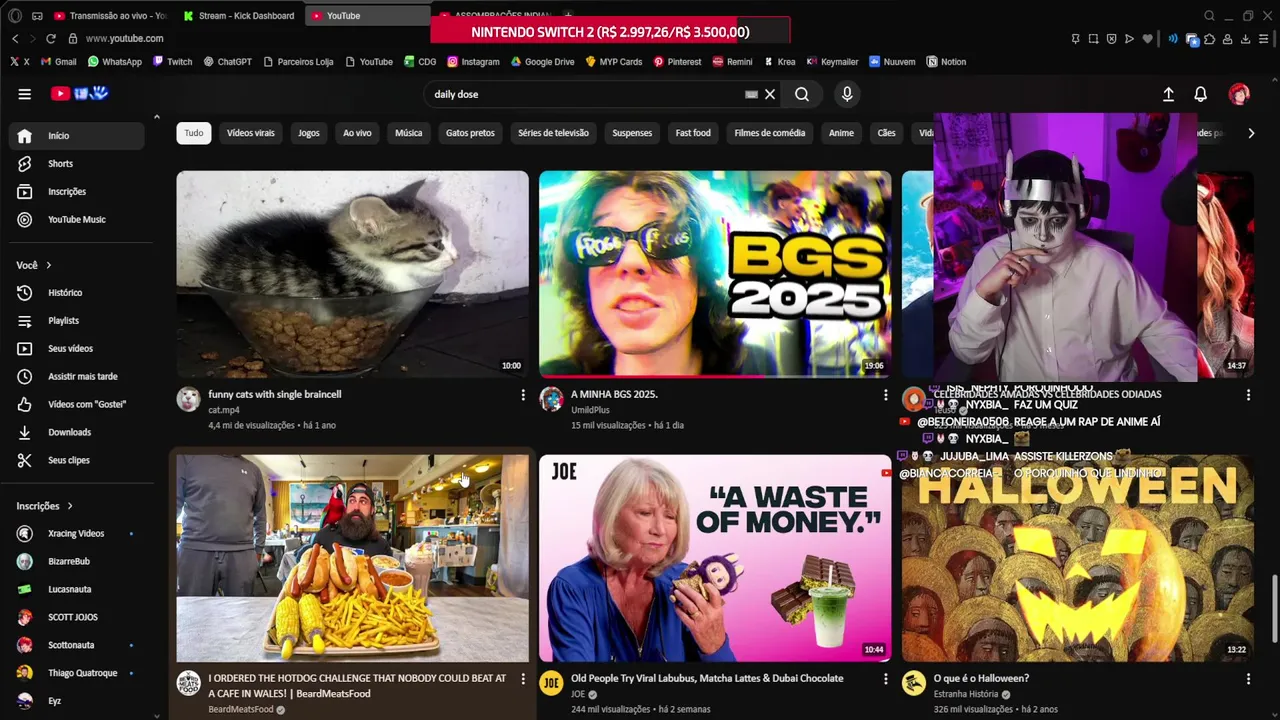Open Assistir mais tarde list

click(76, 377)
